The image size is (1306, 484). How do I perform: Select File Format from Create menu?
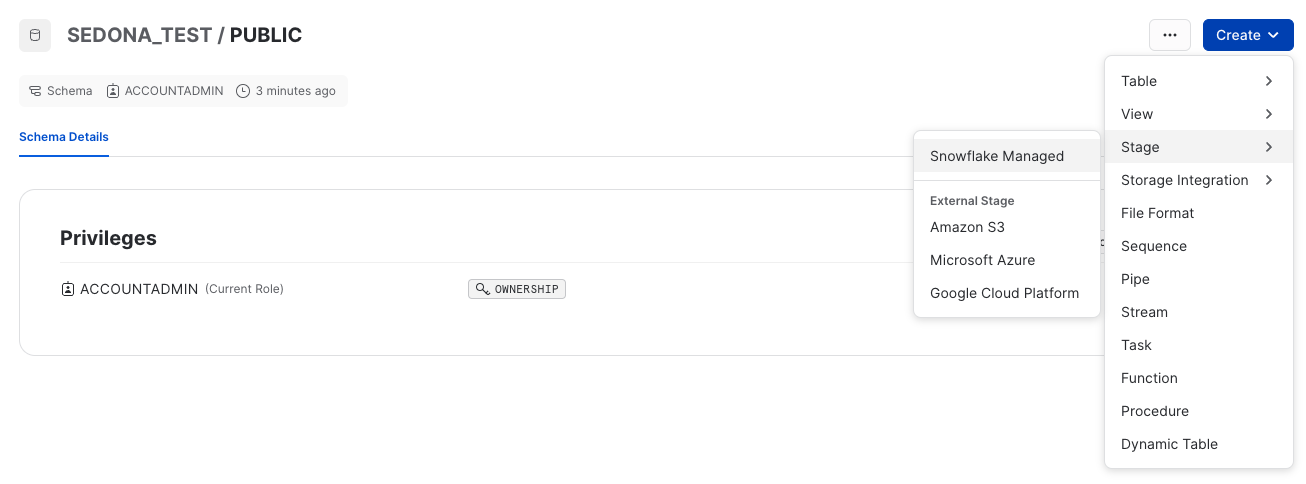[1157, 213]
